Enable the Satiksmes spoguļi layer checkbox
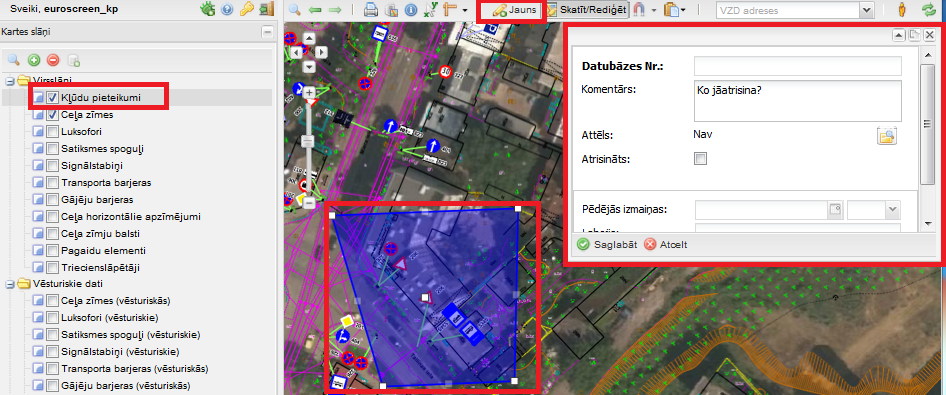946x395 pixels. (x=52, y=148)
